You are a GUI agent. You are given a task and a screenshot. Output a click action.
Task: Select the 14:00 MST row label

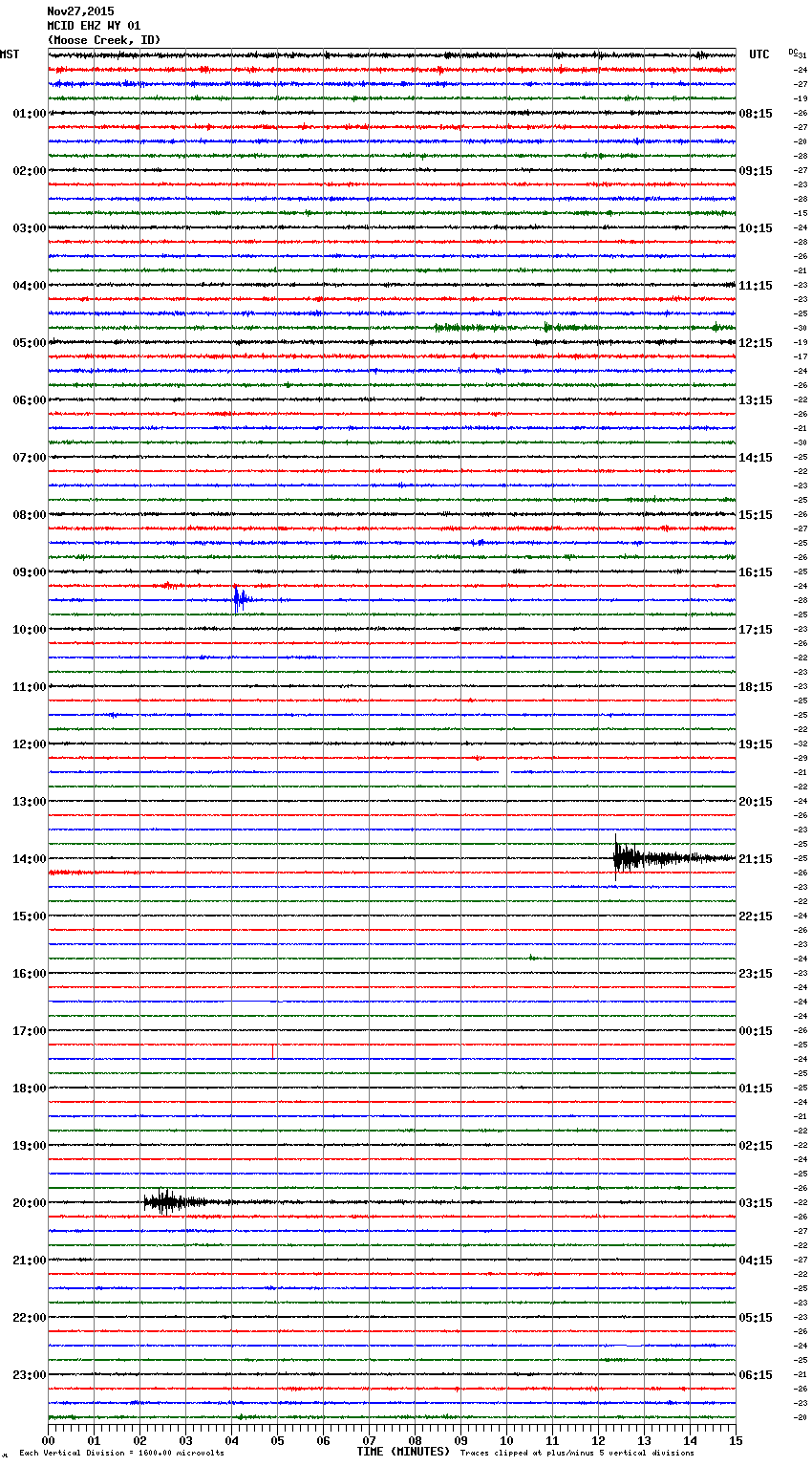30,859
